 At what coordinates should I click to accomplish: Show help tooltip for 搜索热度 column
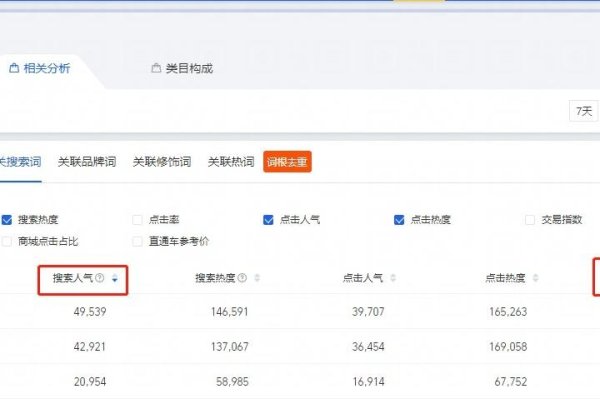coord(242,278)
